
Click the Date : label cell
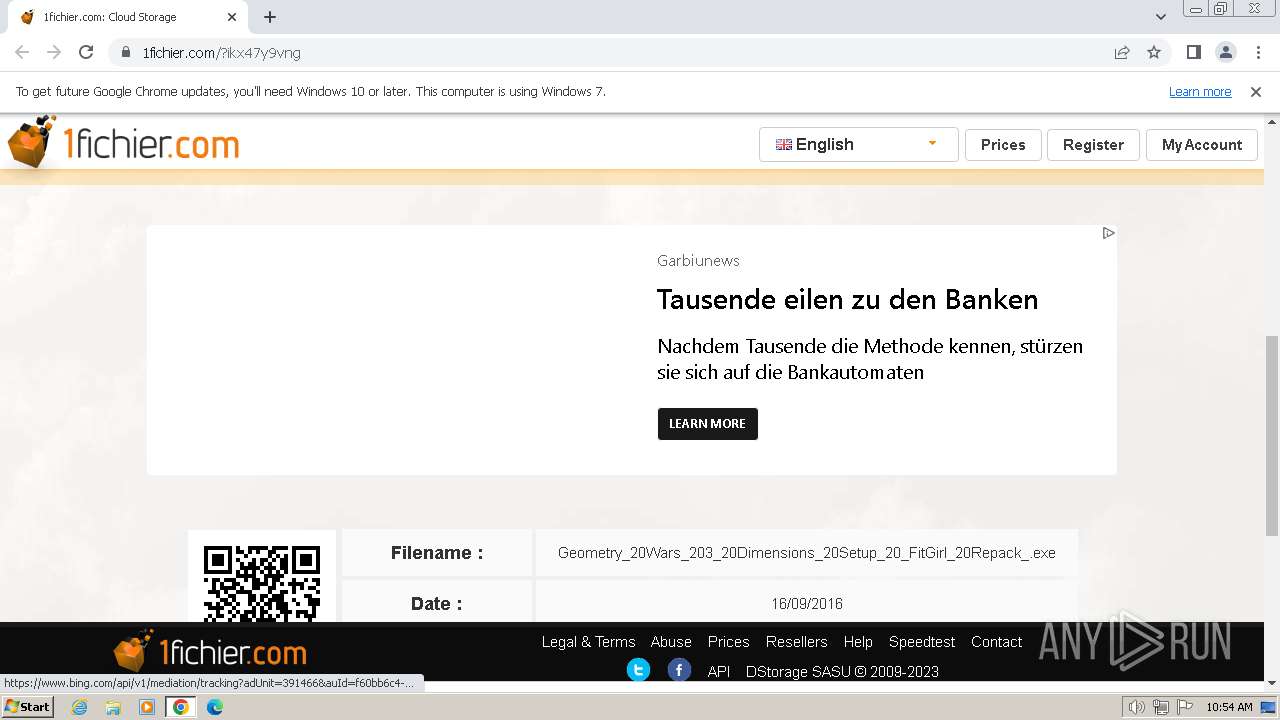(x=437, y=602)
